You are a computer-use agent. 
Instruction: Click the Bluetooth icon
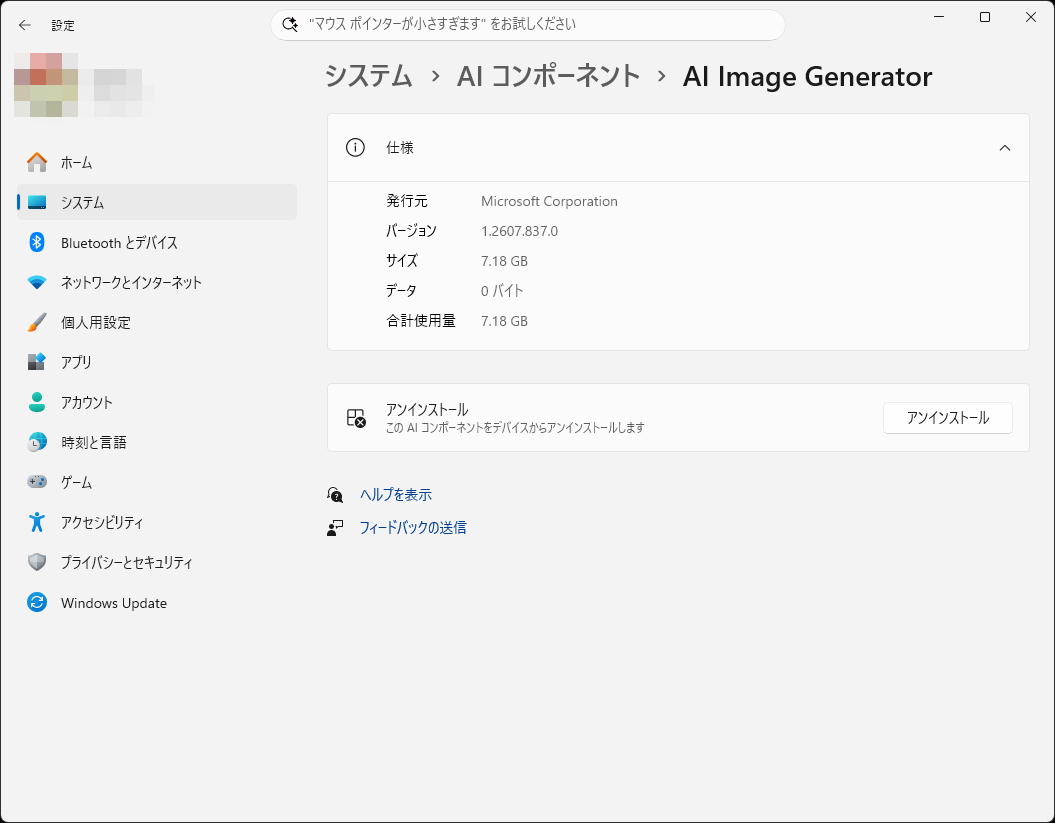point(37,242)
